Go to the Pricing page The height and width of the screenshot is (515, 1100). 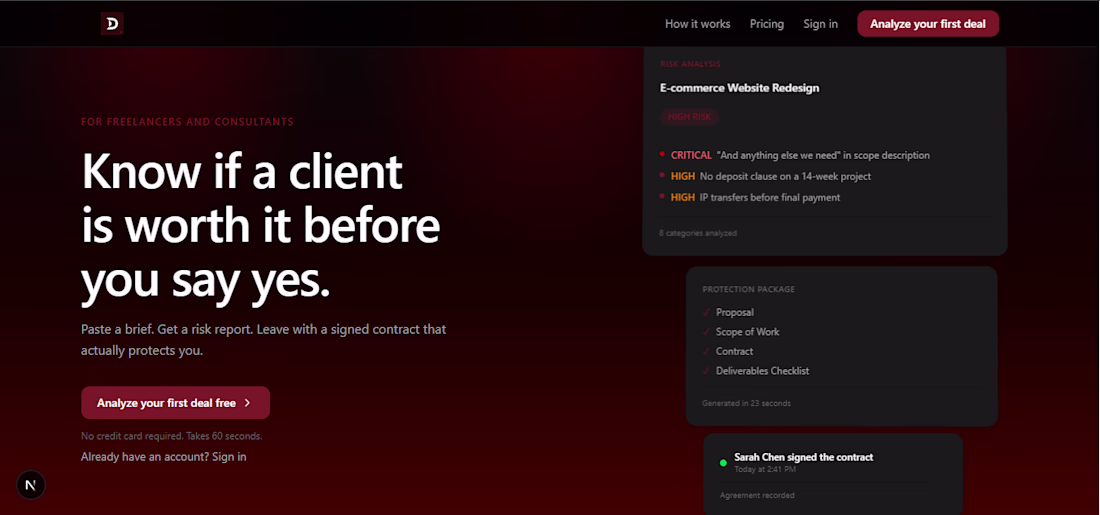(x=767, y=24)
